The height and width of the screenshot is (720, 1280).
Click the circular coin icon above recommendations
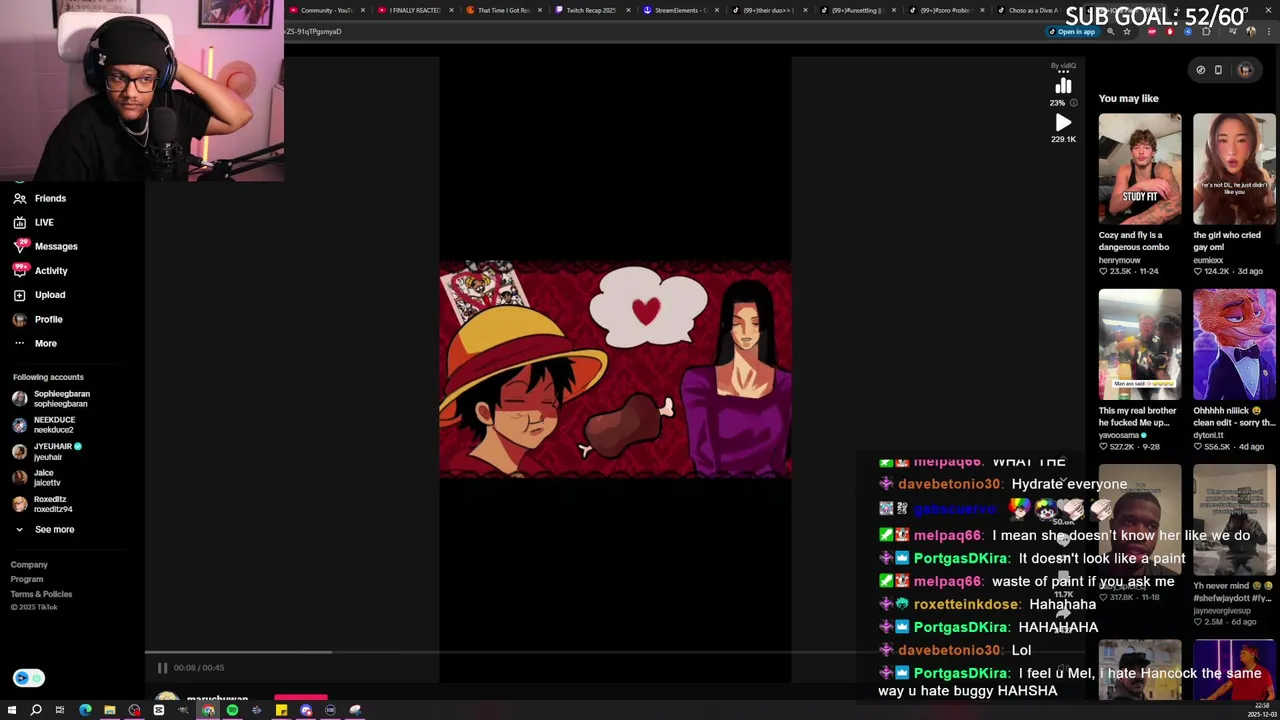(x=1200, y=70)
